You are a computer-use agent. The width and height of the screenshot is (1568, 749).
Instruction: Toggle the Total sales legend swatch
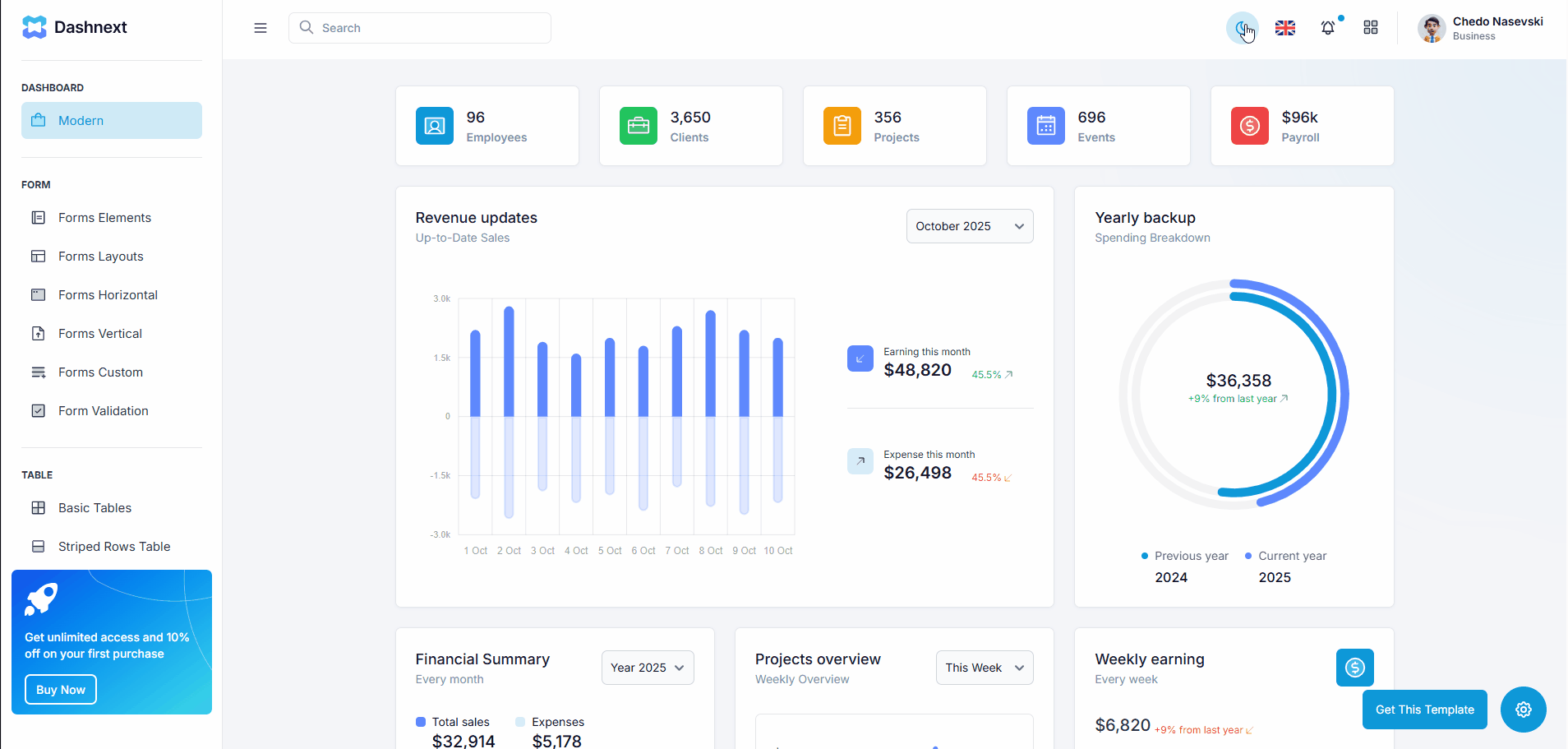point(421,722)
